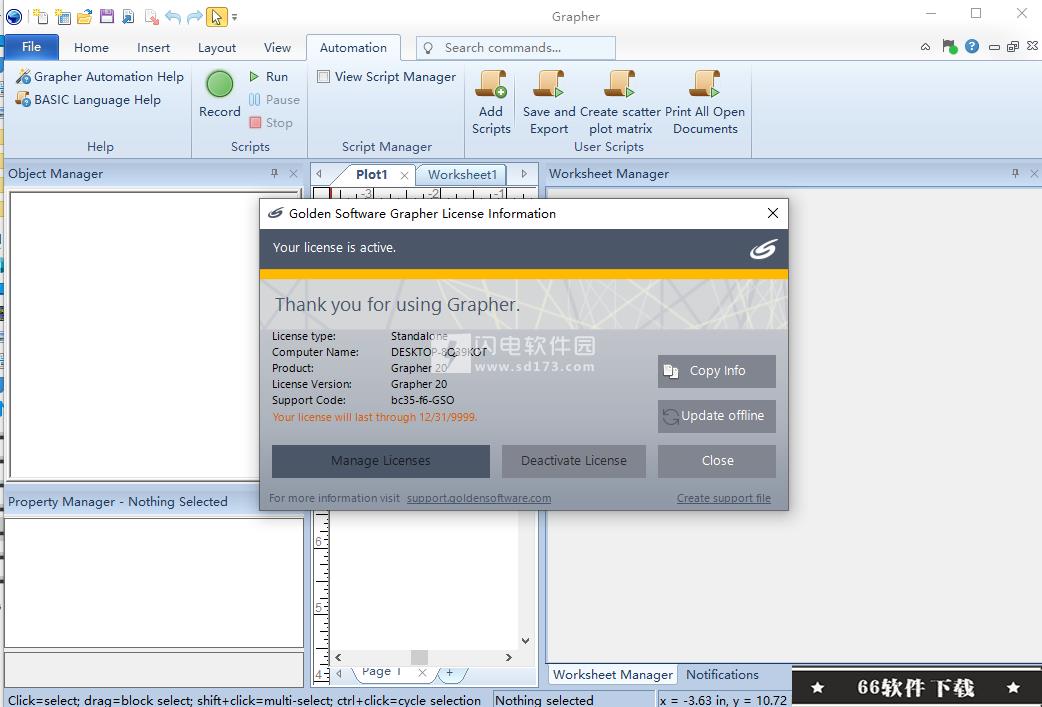Click the Search commands box

pos(516,48)
